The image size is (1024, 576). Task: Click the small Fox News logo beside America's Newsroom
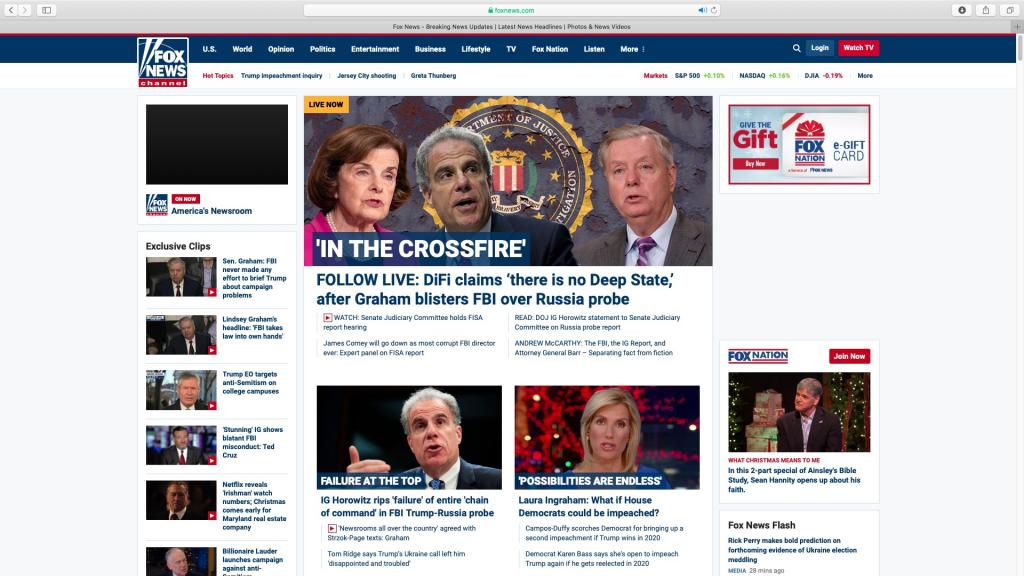(x=157, y=204)
